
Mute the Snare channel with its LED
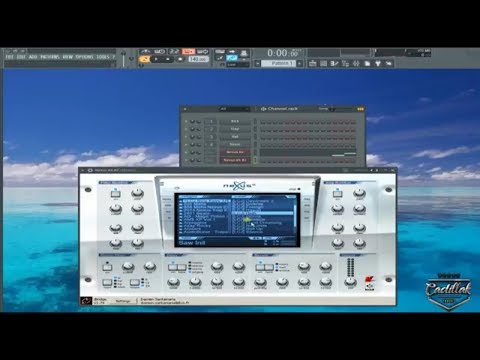[186, 144]
